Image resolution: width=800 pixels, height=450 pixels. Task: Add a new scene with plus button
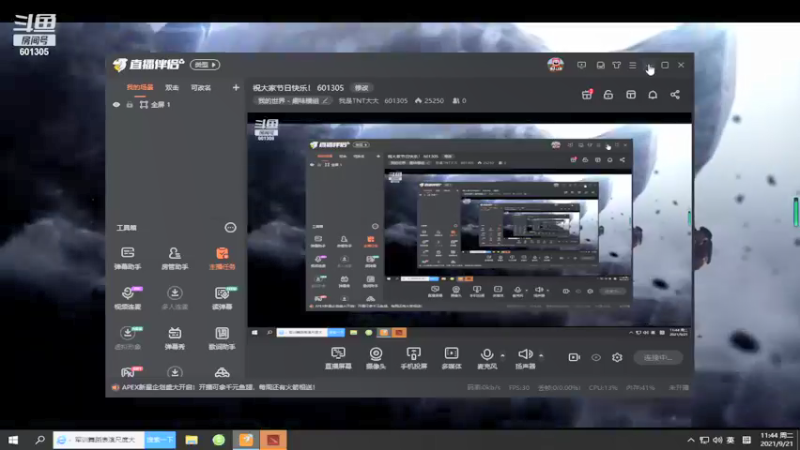click(236, 88)
